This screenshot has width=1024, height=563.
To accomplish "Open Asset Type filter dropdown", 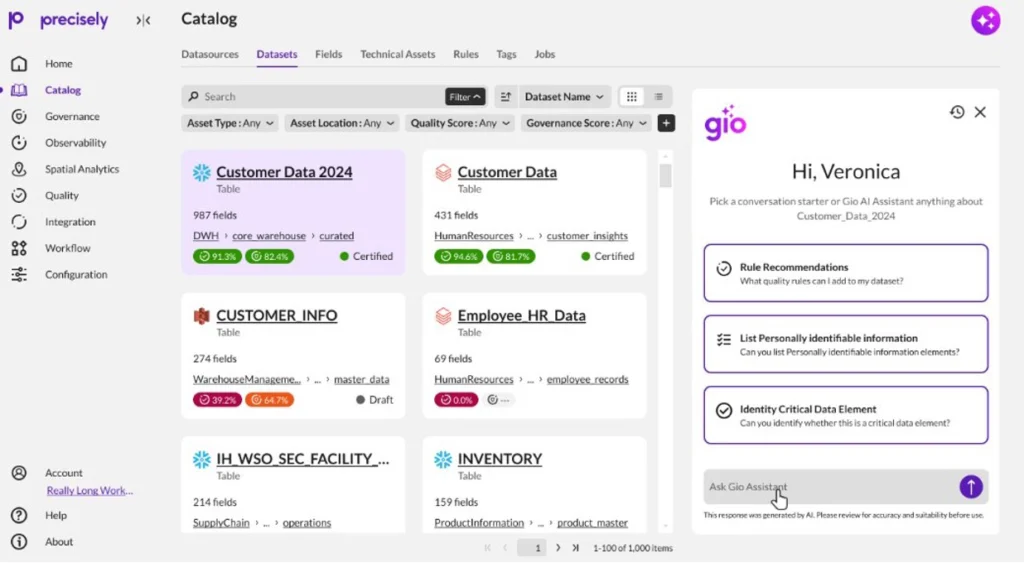I will pyautogui.click(x=230, y=123).
